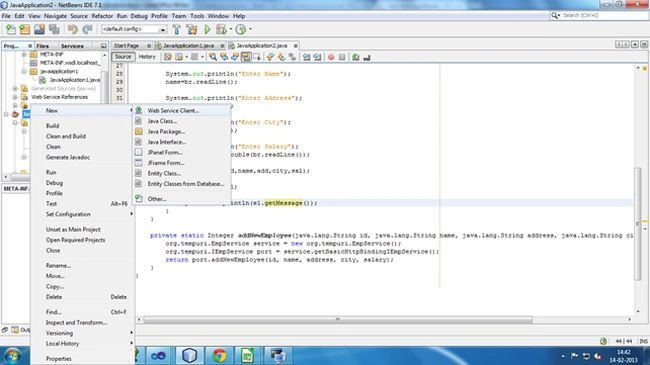This screenshot has height=365, width=650.
Task: Click the Save All toolbar icon
Action: point(54,29)
